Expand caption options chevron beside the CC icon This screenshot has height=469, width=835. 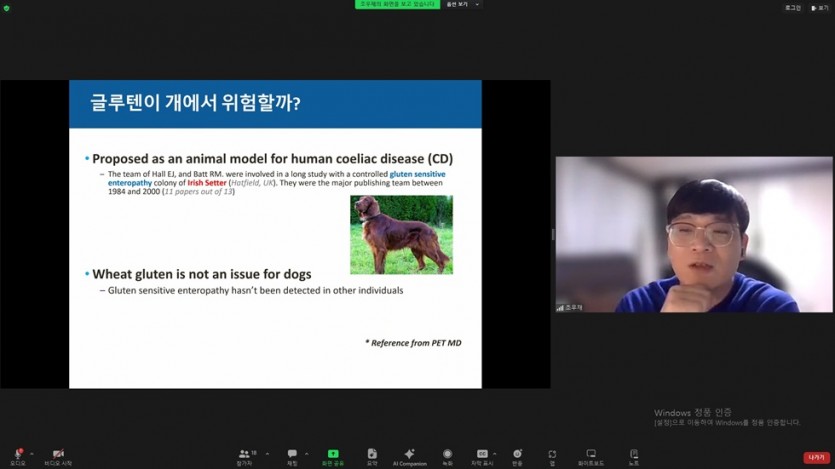(x=495, y=454)
